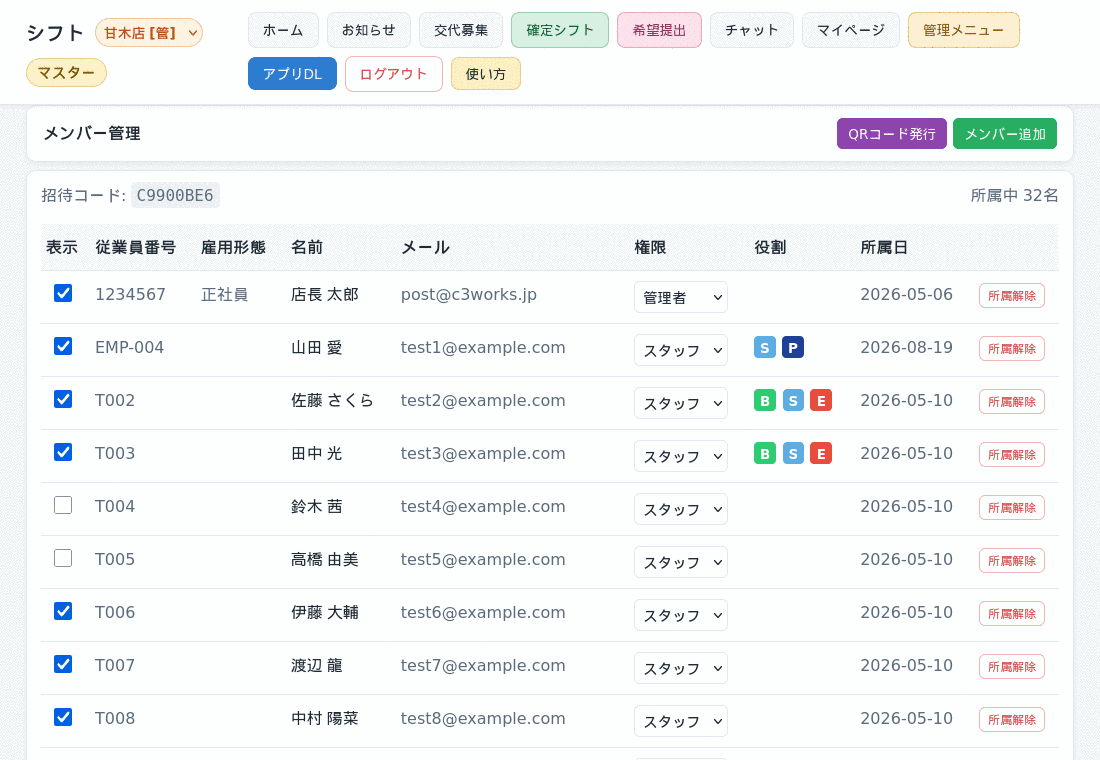Screen dimensions: 1100x760
Task: Click the P role badge for 山田 愛
Action: (793, 347)
